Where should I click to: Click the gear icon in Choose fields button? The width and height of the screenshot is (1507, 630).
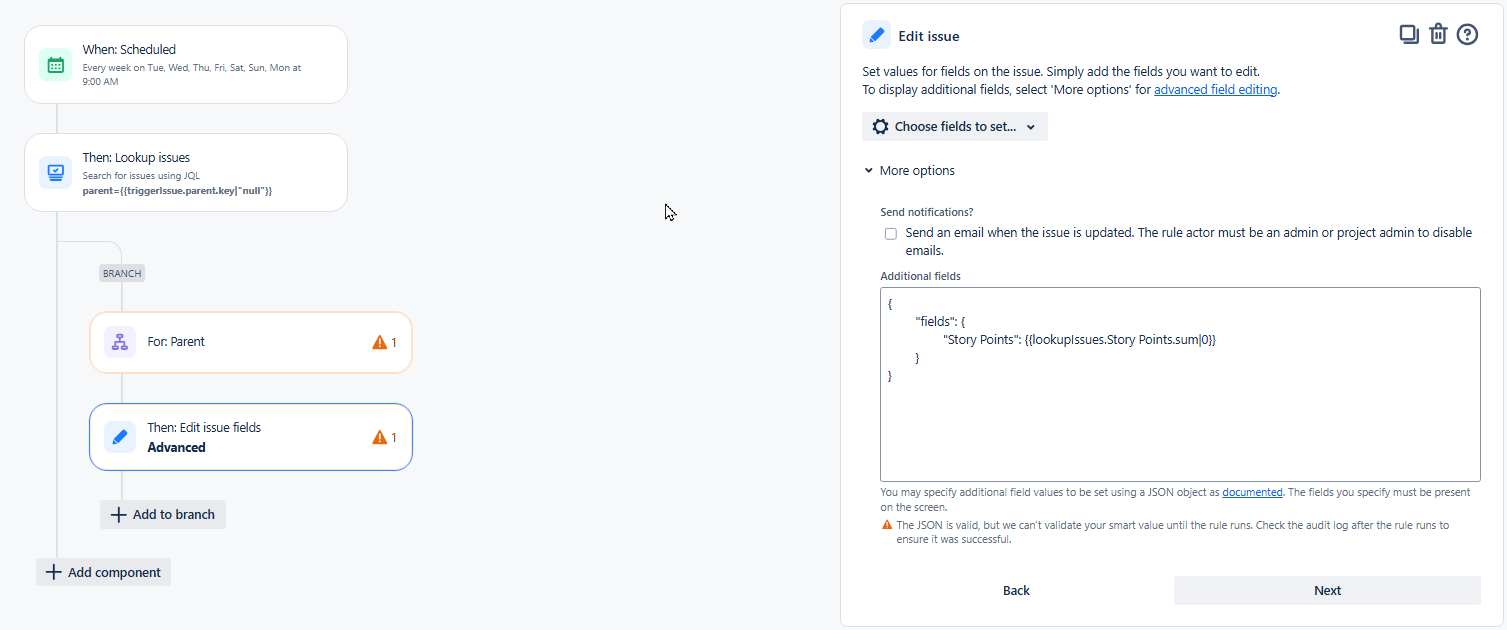pos(880,127)
